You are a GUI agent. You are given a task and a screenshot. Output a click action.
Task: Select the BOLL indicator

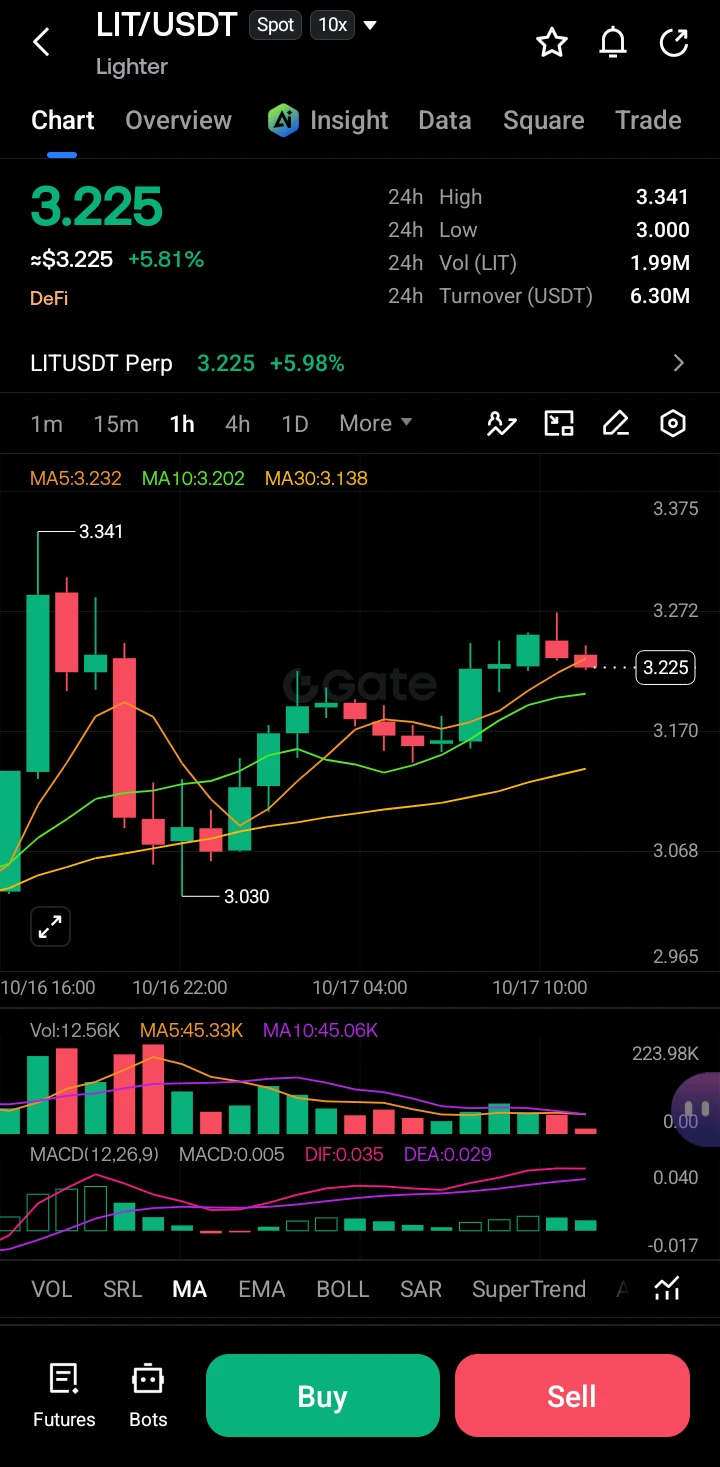343,1289
